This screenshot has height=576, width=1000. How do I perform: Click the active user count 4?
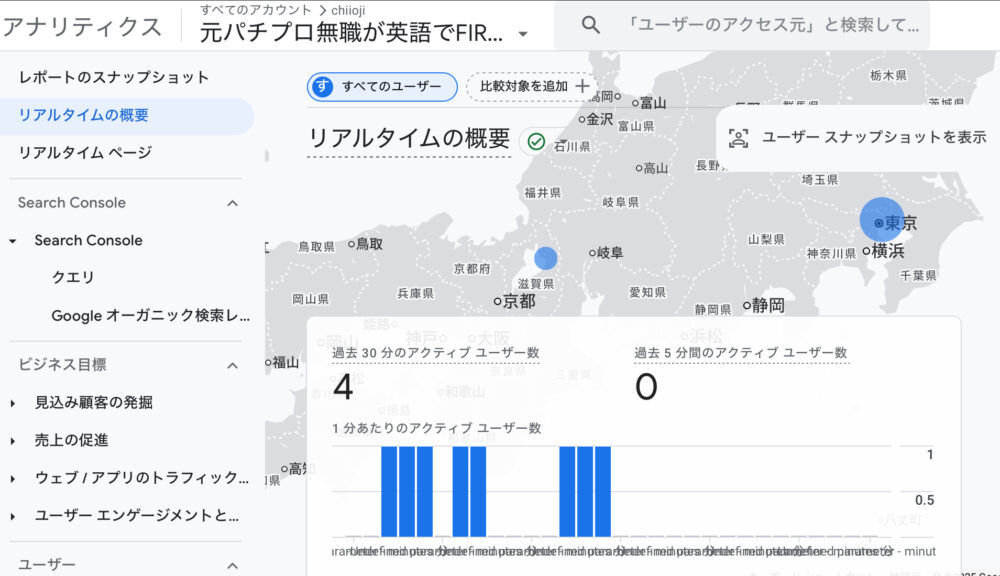(x=343, y=387)
